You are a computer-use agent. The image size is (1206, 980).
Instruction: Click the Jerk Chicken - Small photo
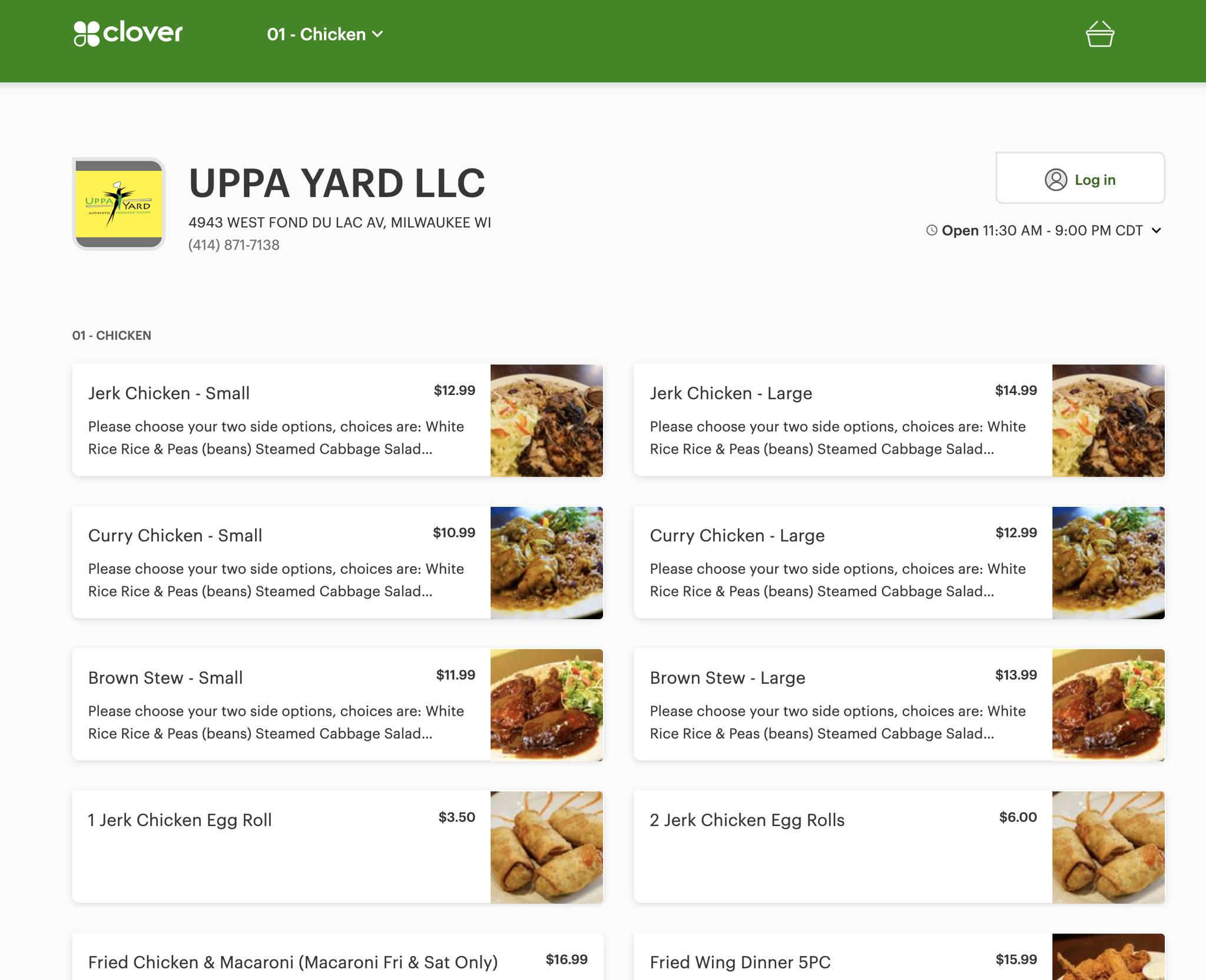point(546,420)
